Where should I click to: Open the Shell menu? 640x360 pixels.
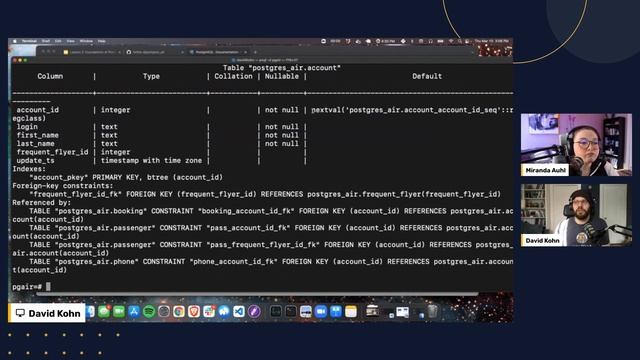click(46, 41)
